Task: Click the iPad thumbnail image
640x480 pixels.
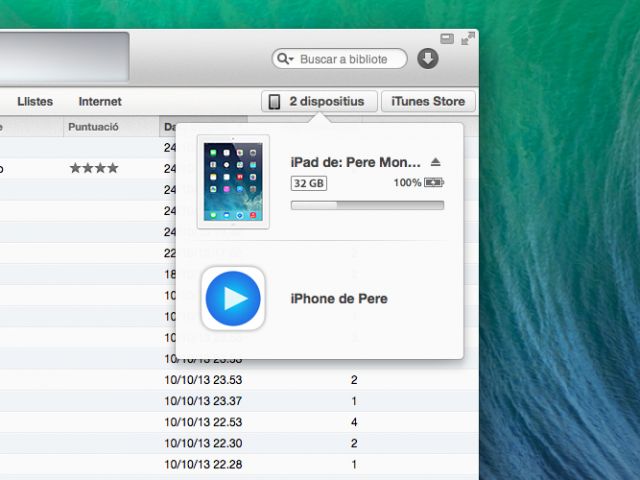Action: click(x=233, y=182)
